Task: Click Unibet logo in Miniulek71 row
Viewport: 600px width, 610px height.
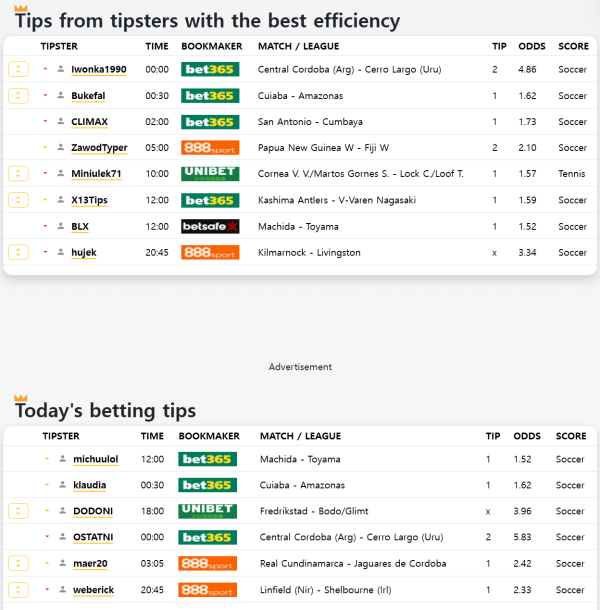Action: pos(210,174)
